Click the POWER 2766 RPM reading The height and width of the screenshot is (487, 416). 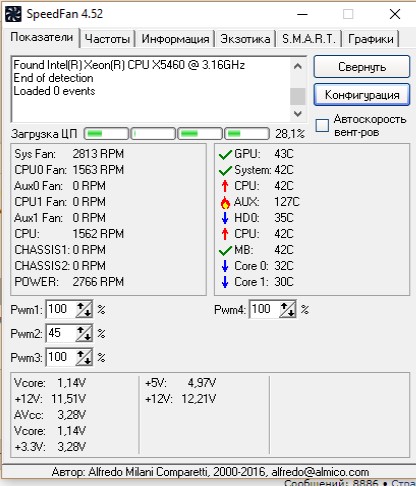[69, 282]
